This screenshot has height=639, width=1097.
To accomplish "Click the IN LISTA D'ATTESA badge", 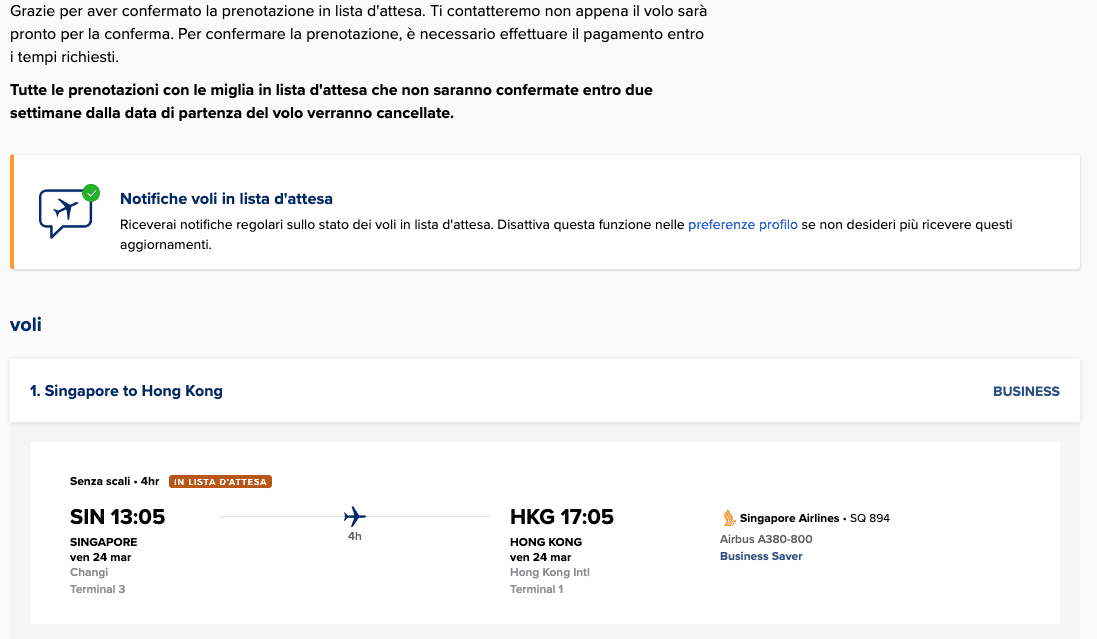I will (220, 482).
